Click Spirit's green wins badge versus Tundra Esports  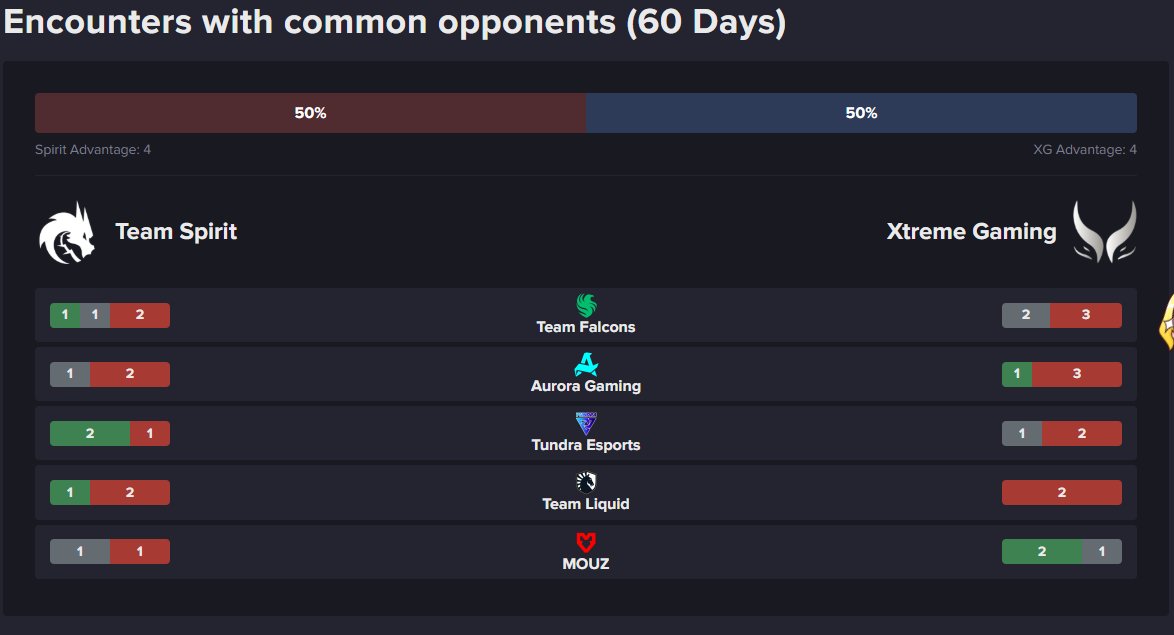pos(90,434)
